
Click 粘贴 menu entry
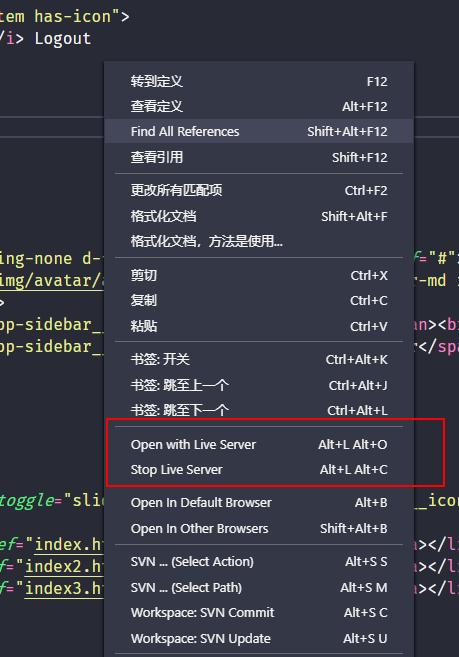point(259,326)
